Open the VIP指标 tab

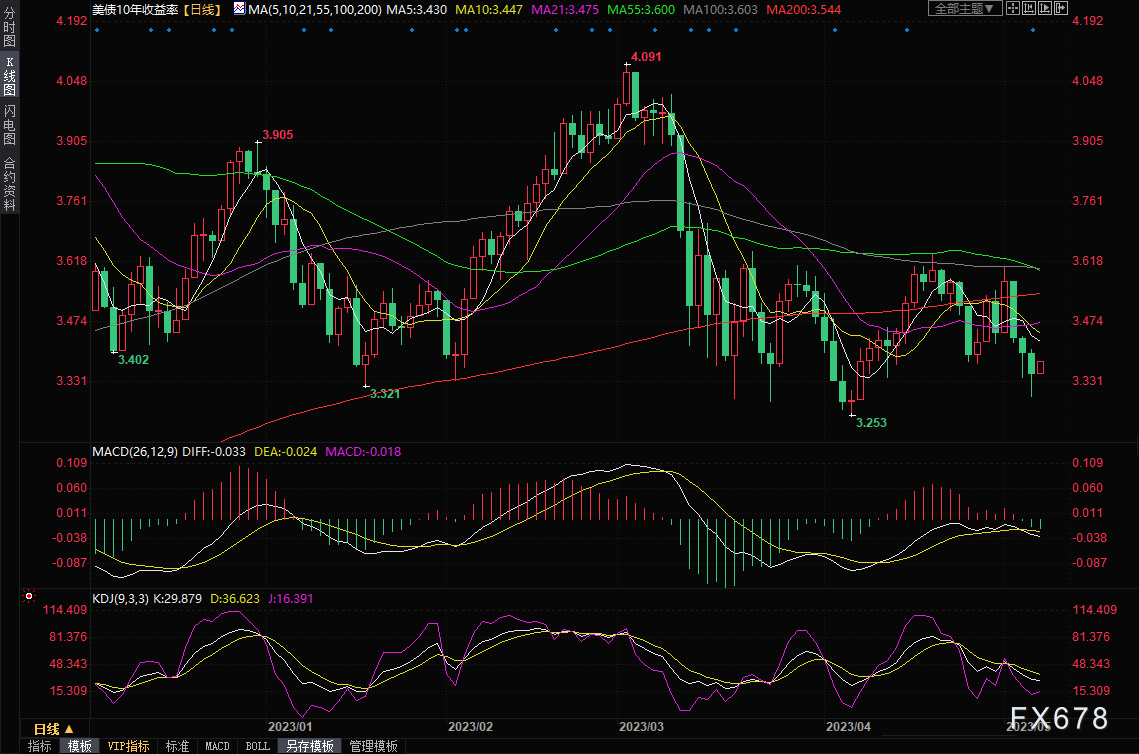(x=129, y=746)
